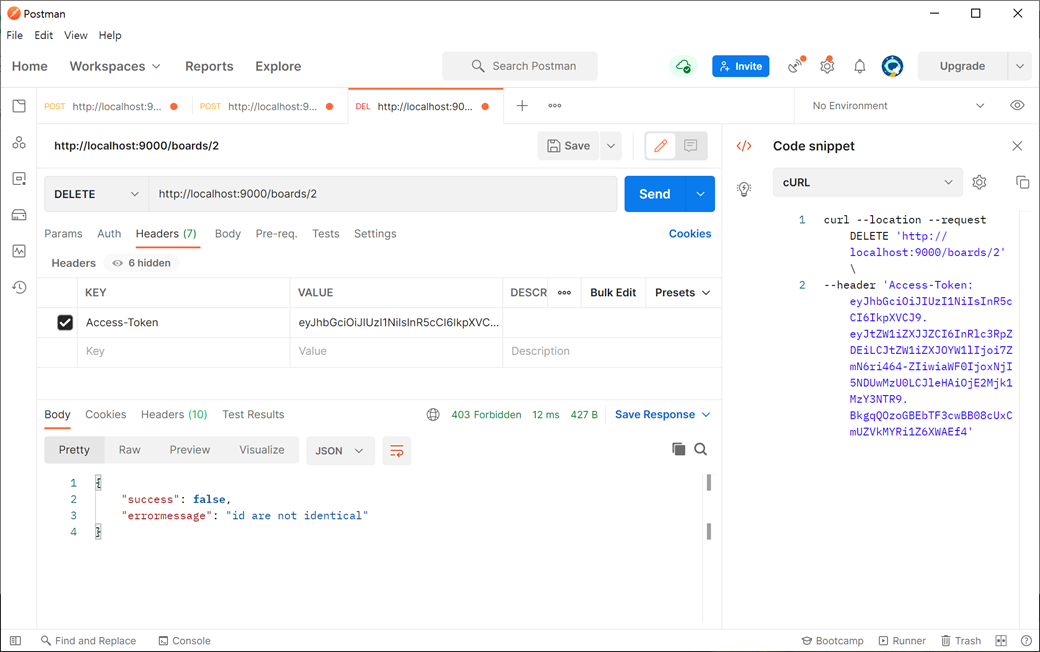This screenshot has height=652, width=1040.
Task: Click the blue Send button
Action: (x=655, y=194)
